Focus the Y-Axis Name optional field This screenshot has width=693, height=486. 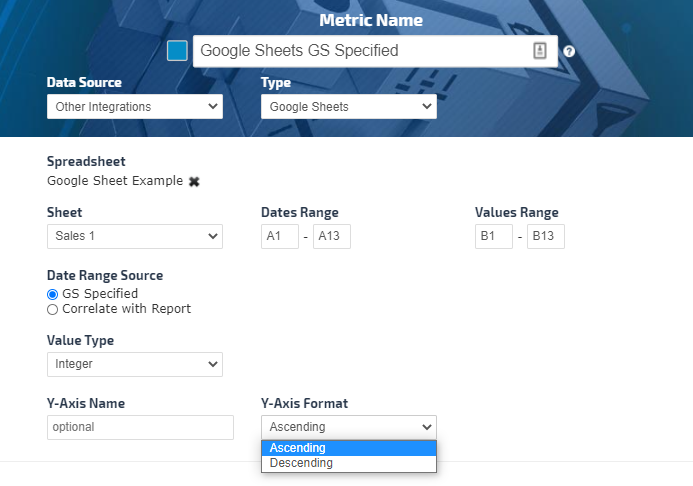(140, 427)
